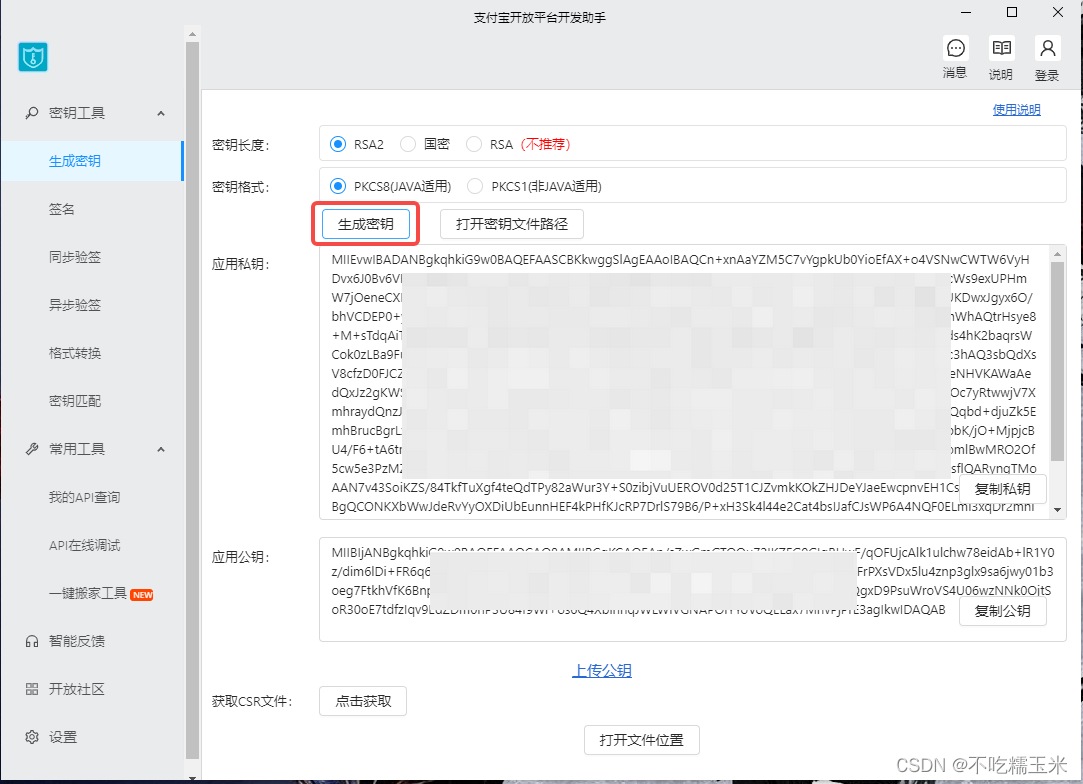Click the 智能反馈 headset icon
The height and width of the screenshot is (784, 1083).
32,641
